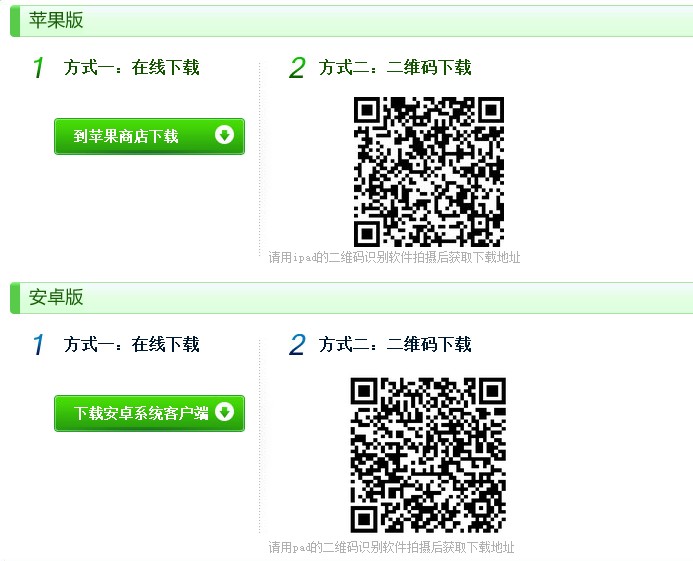Click the 请用ipad的二维码识别软件 caption text
This screenshot has height=561, width=693.
(394, 257)
